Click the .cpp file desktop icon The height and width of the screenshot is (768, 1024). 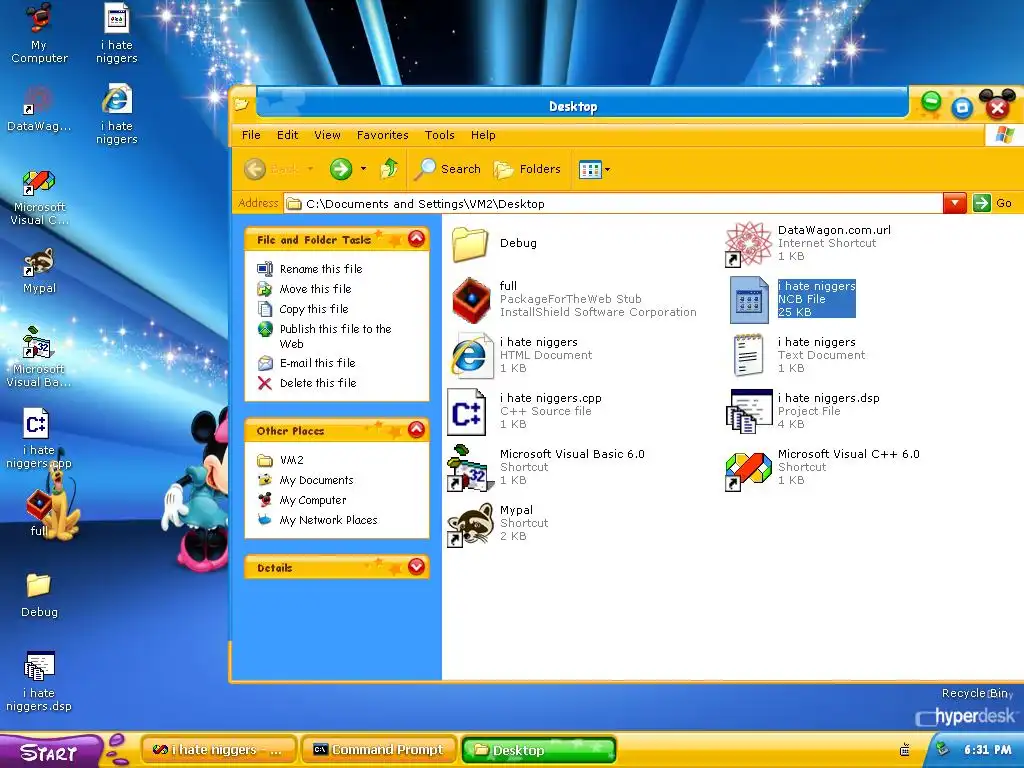[x=39, y=438]
